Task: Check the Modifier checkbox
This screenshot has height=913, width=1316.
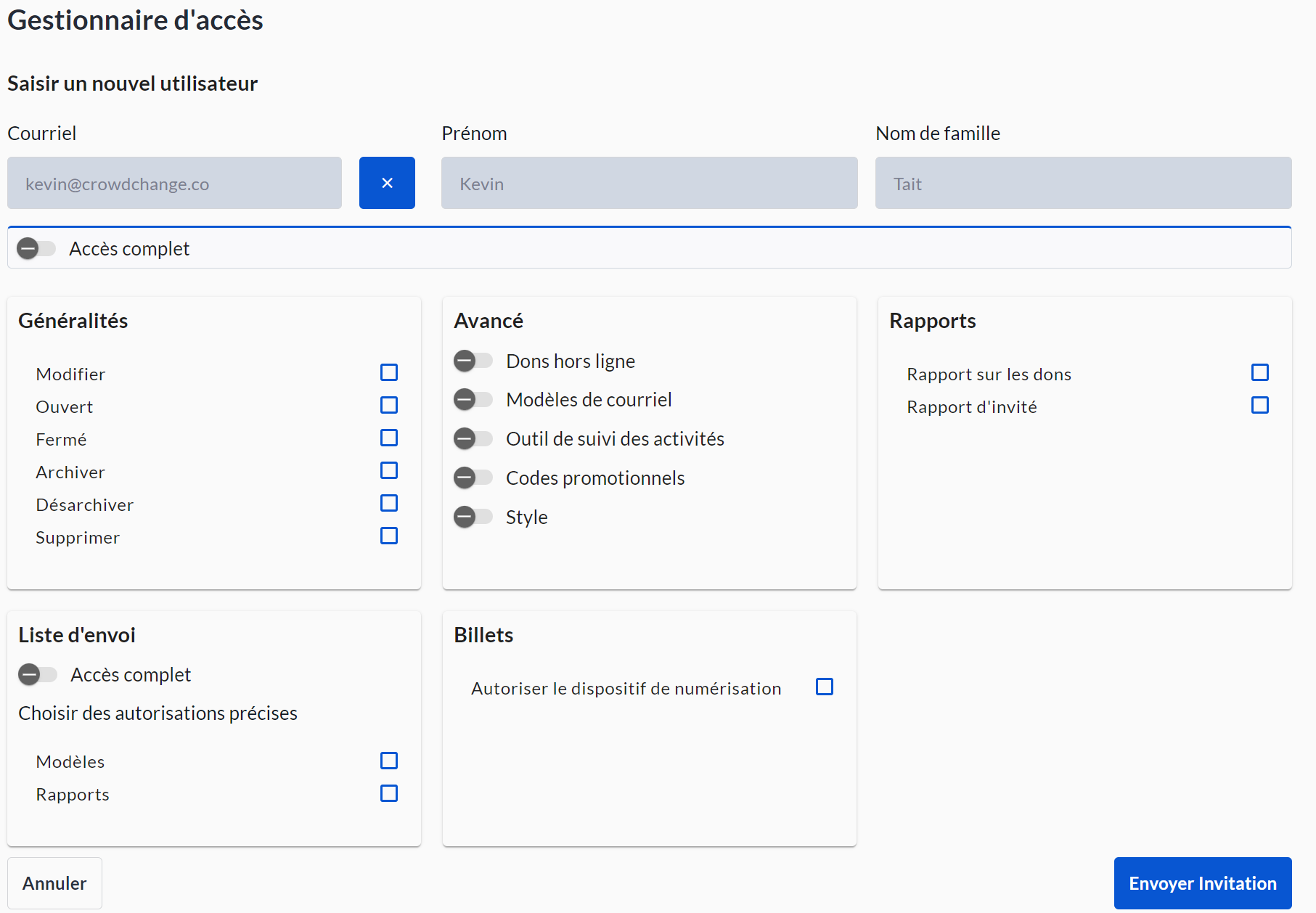Action: click(389, 372)
